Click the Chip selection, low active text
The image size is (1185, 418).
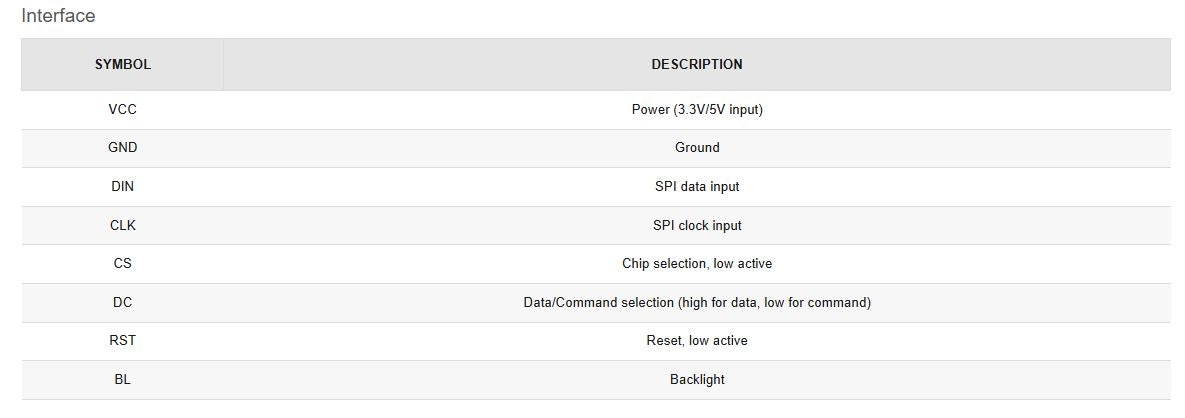pos(697,263)
